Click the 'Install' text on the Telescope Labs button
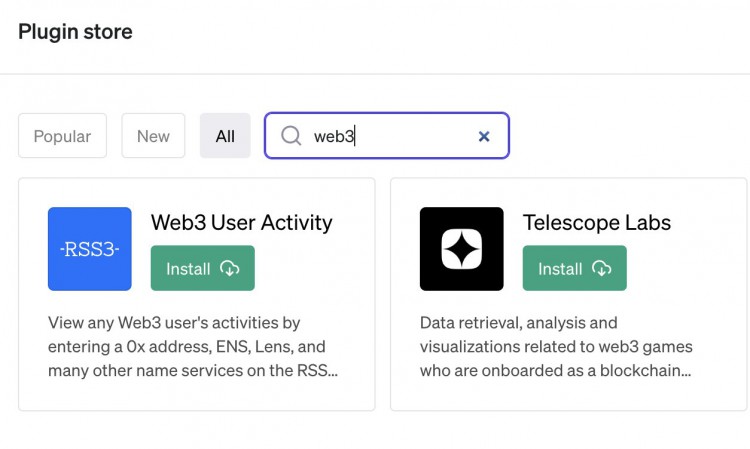This screenshot has height=449, width=750. (560, 269)
